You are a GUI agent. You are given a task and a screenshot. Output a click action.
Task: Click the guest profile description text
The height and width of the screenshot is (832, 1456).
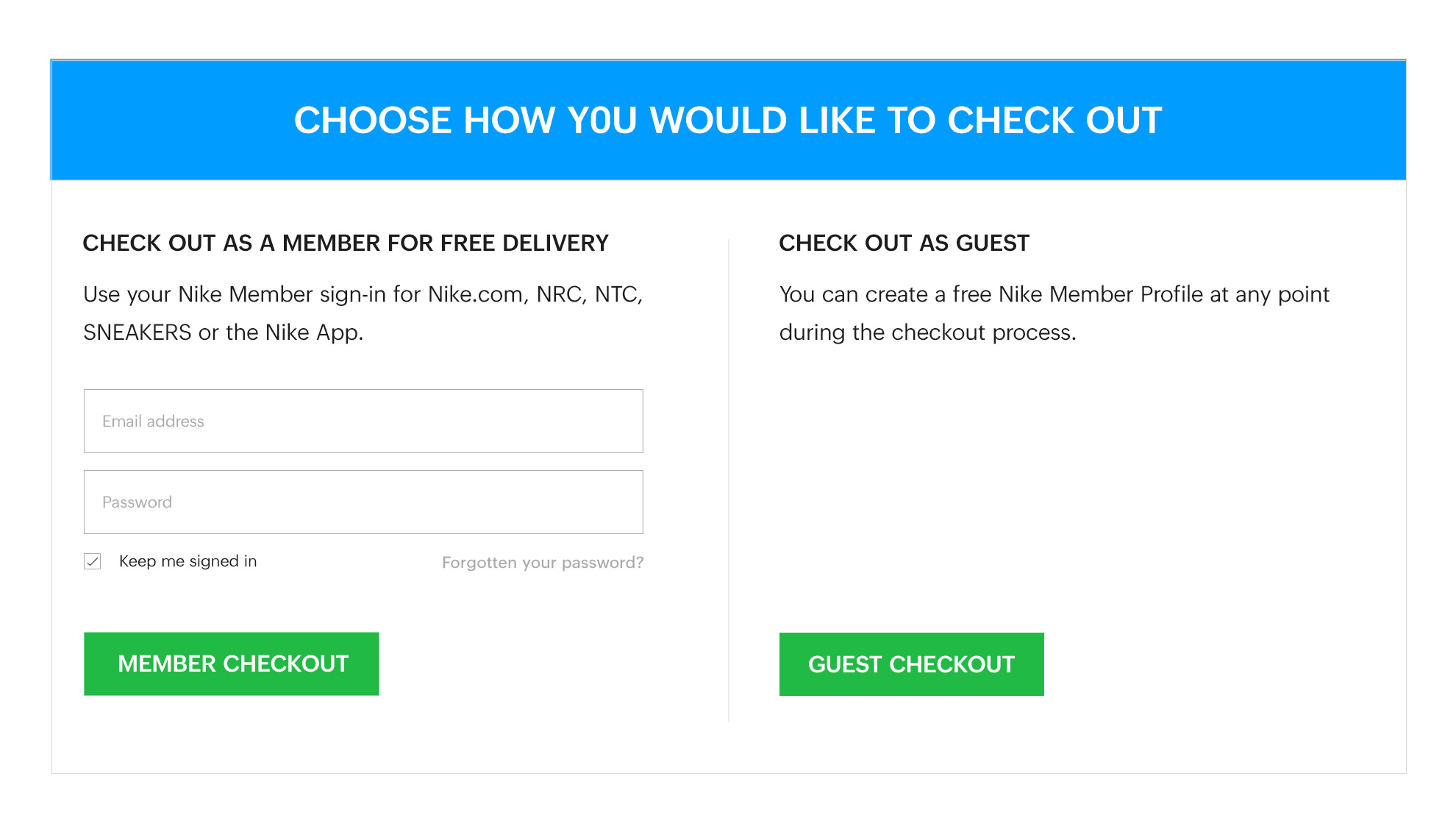(x=1054, y=313)
